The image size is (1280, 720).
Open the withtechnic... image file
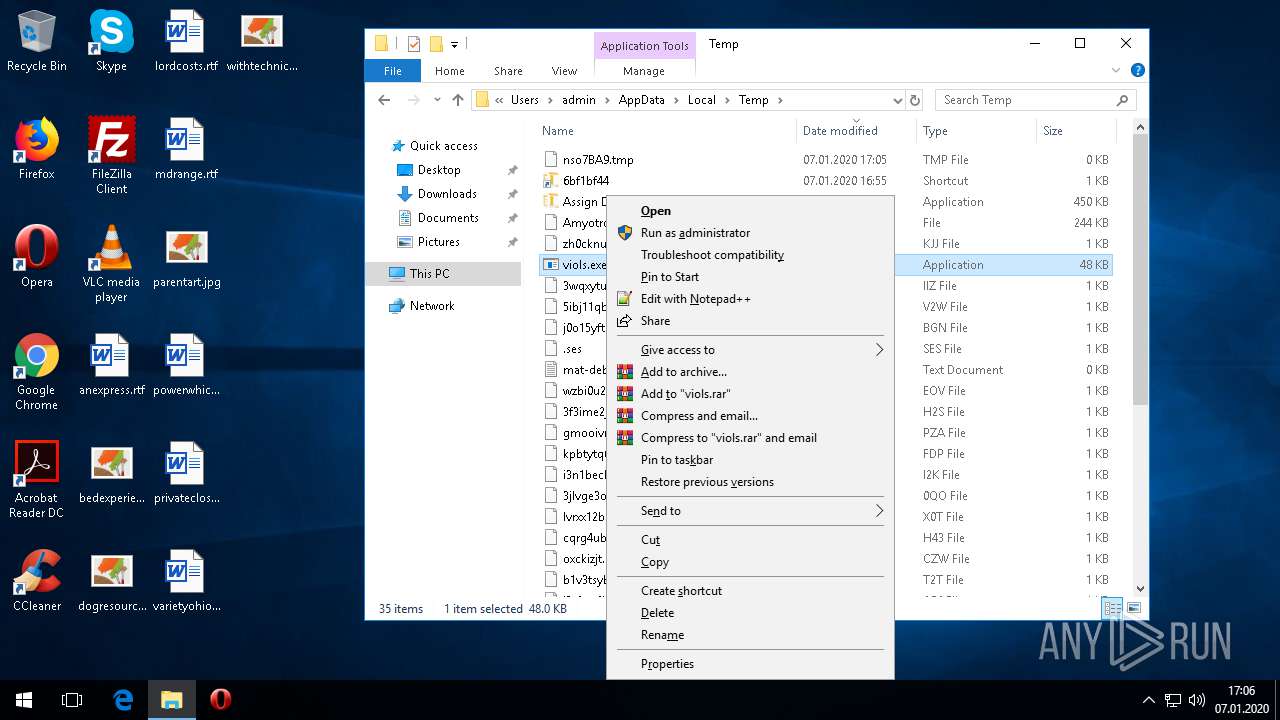point(262,41)
